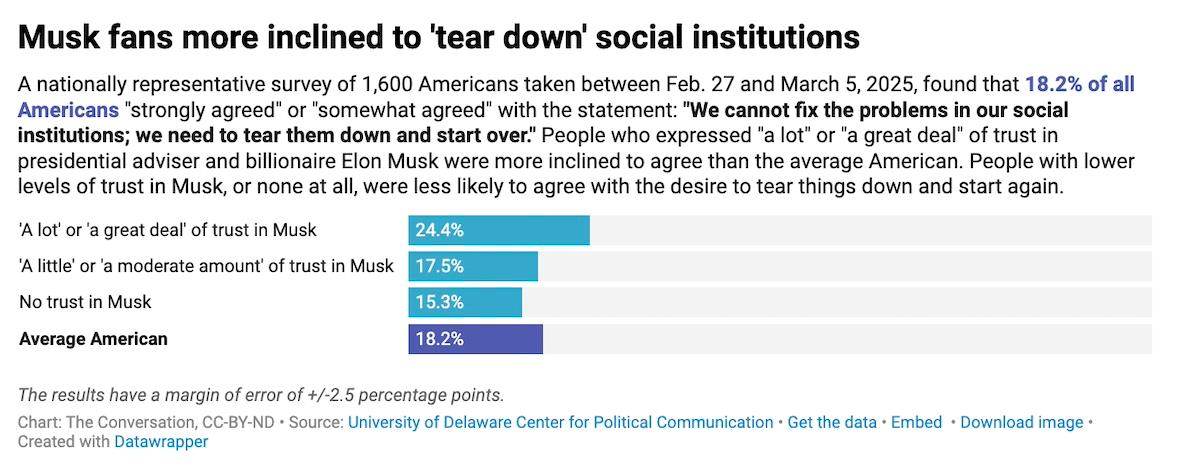Click the 24.4% teal bar

tap(498, 230)
